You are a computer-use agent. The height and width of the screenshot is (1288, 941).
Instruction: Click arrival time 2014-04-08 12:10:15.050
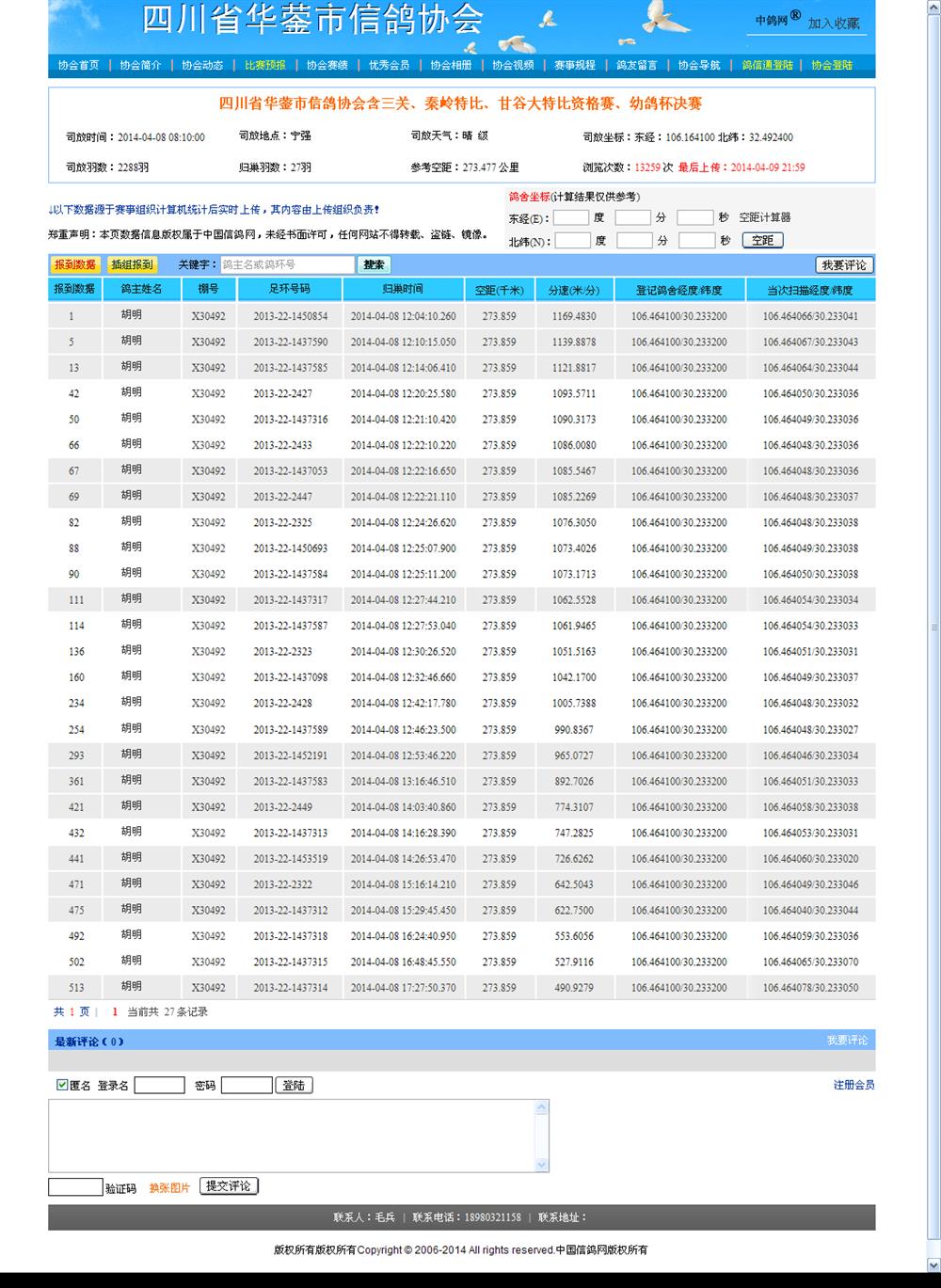coord(404,342)
